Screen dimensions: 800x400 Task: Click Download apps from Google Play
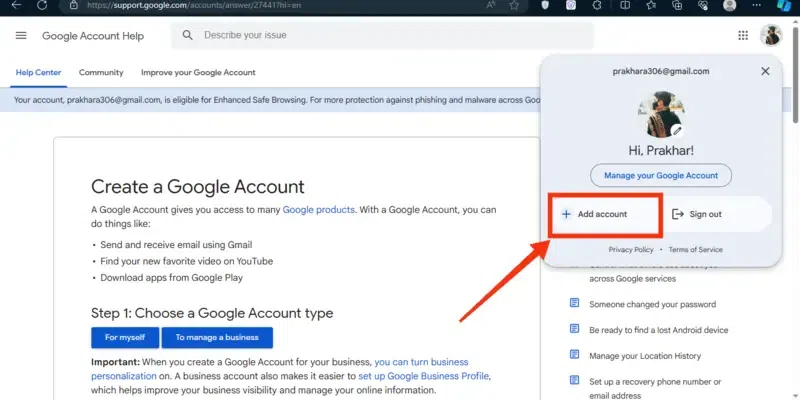tap(171, 278)
